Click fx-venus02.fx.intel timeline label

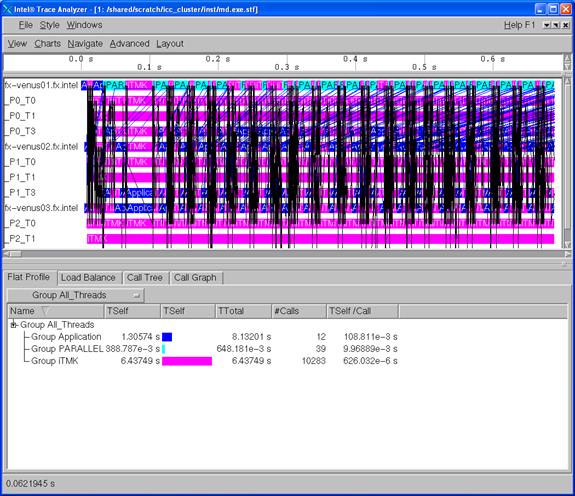coord(41,147)
